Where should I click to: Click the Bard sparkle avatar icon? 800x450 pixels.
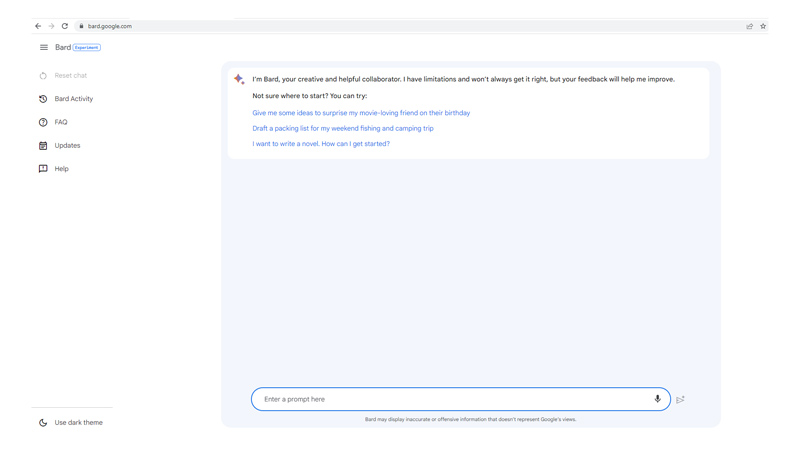click(239, 79)
